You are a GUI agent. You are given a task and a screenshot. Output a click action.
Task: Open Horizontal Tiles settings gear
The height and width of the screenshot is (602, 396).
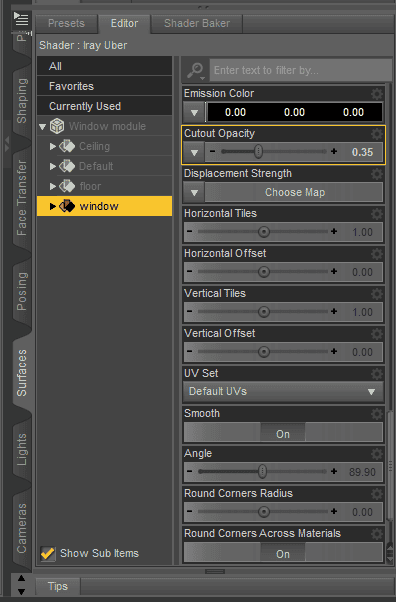tap(377, 213)
